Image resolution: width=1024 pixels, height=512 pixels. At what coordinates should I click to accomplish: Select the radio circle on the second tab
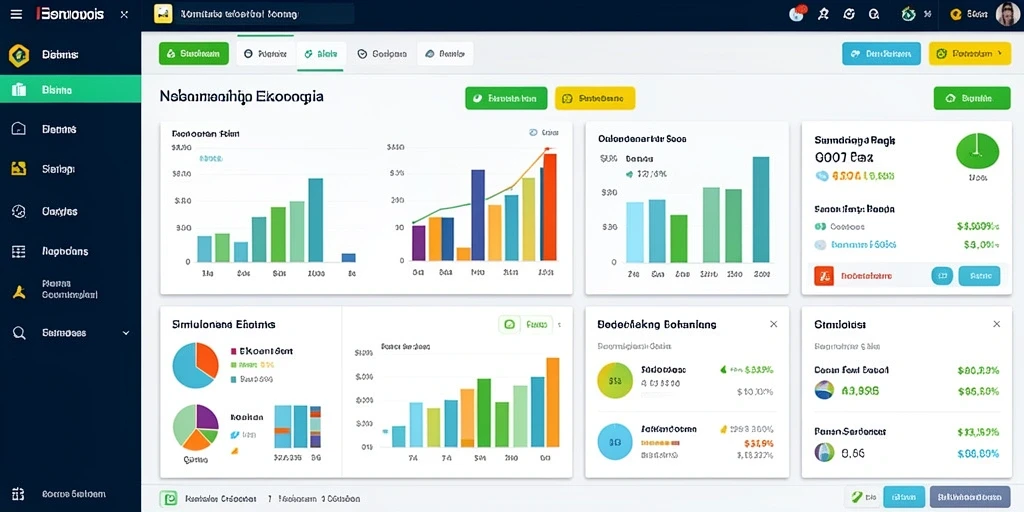click(x=248, y=54)
